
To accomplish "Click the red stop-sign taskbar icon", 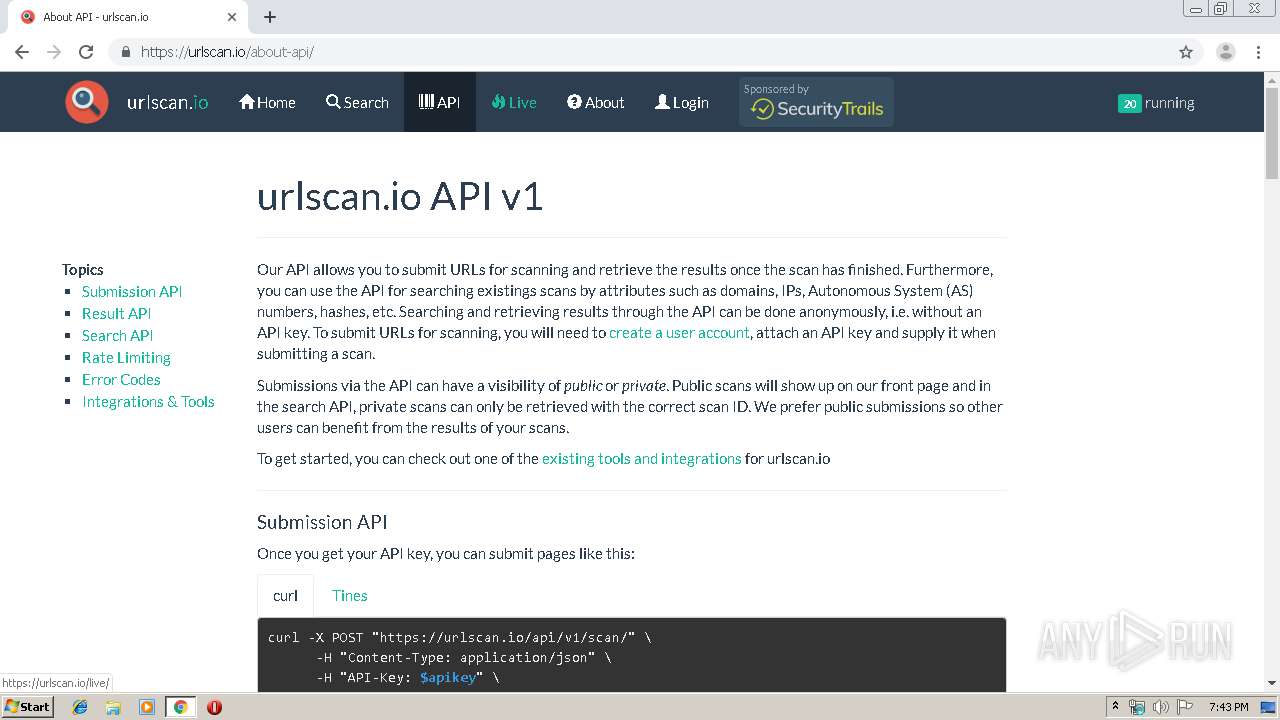I will pos(214,707).
